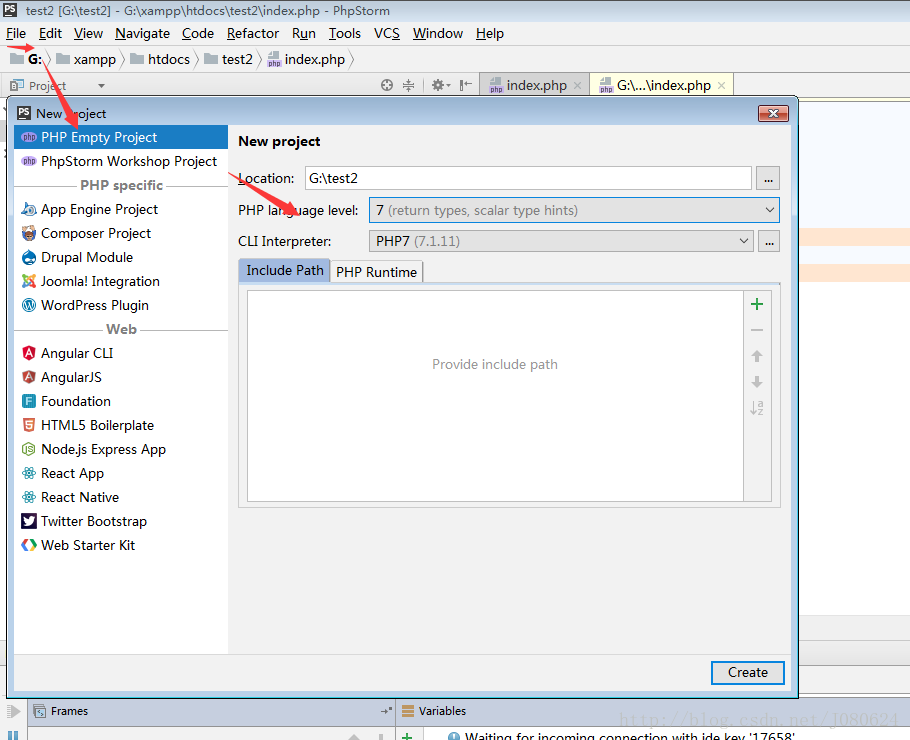Image resolution: width=910 pixels, height=740 pixels.
Task: Click htdocs breadcrumb folder
Action: tap(161, 59)
